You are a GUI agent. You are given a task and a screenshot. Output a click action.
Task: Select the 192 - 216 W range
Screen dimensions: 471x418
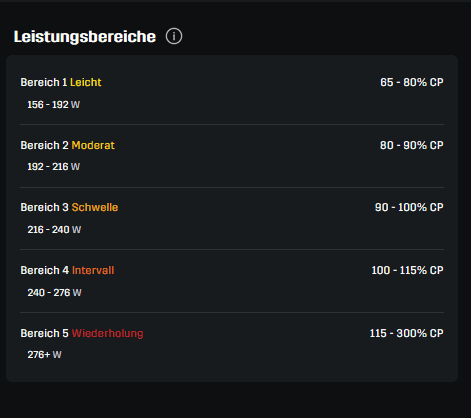pyautogui.click(x=54, y=167)
